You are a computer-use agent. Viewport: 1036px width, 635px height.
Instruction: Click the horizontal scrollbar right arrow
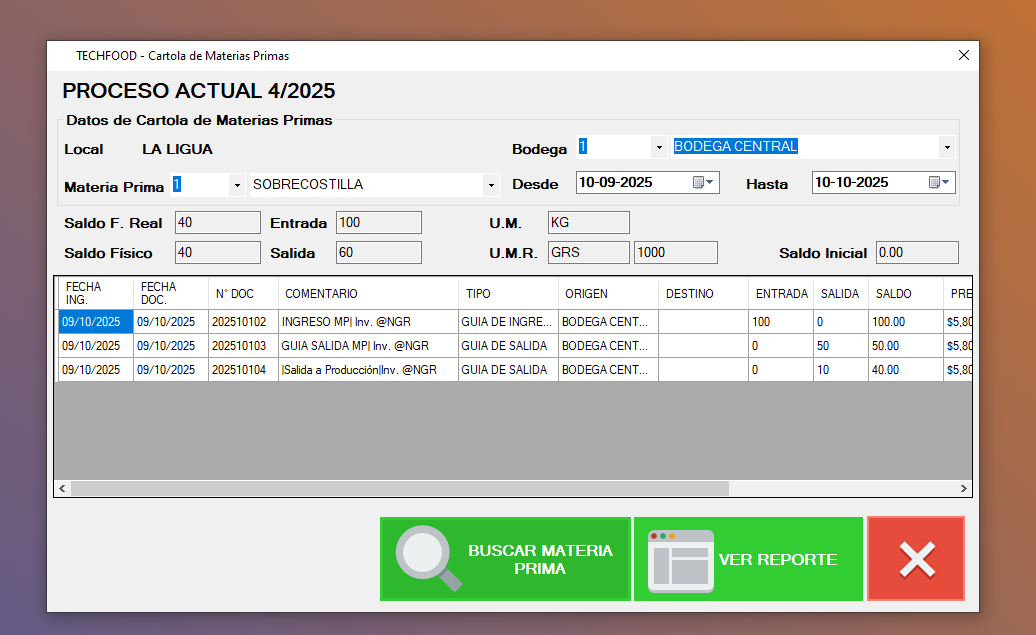(x=964, y=488)
